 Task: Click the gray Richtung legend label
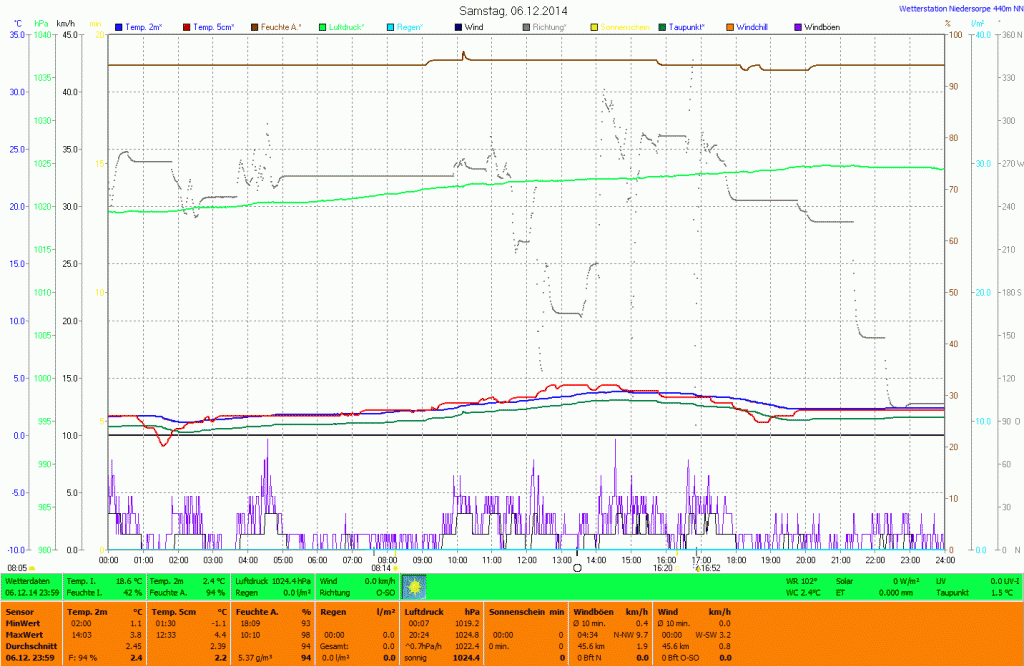coord(552,26)
